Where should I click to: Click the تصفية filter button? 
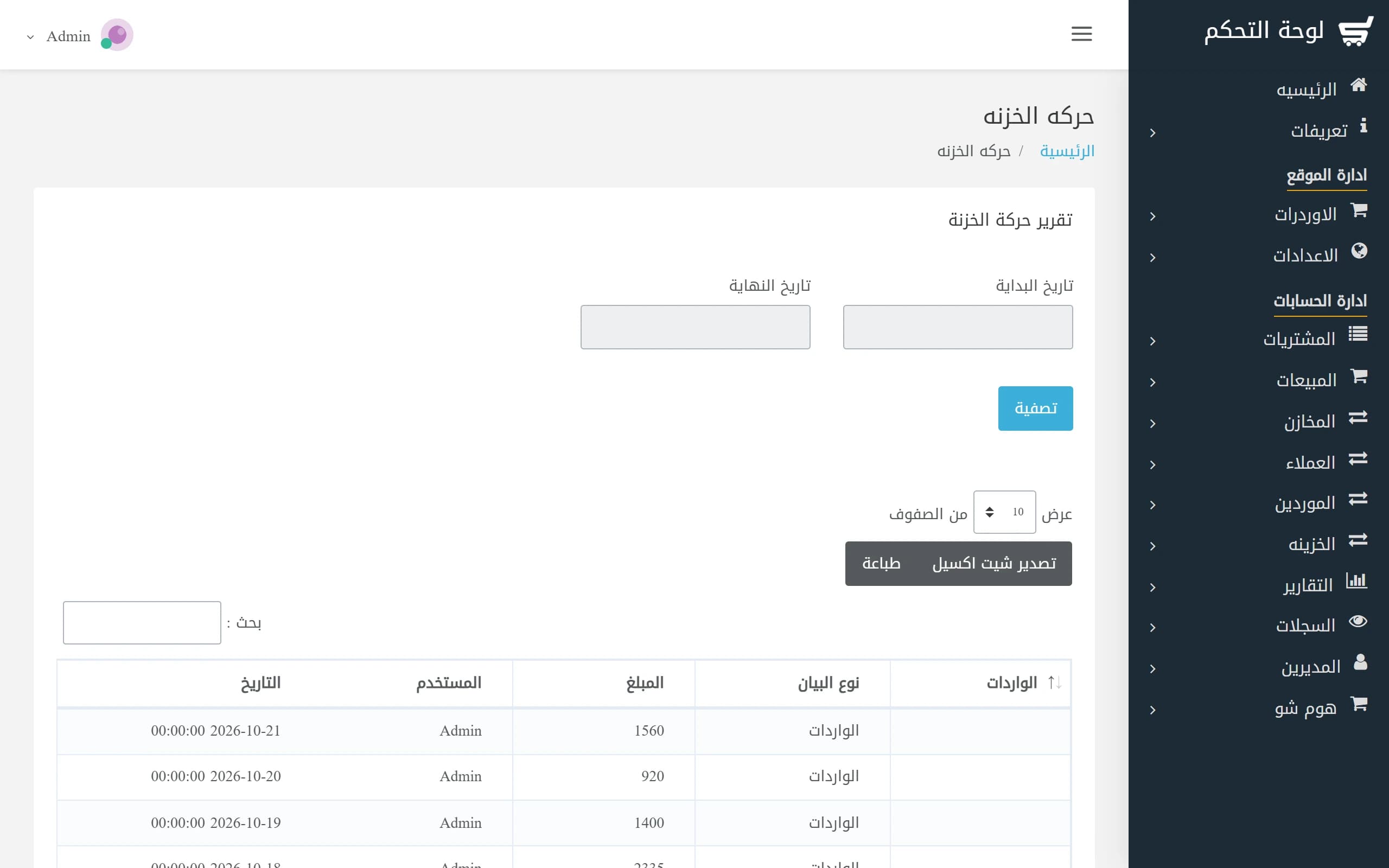coord(1035,408)
